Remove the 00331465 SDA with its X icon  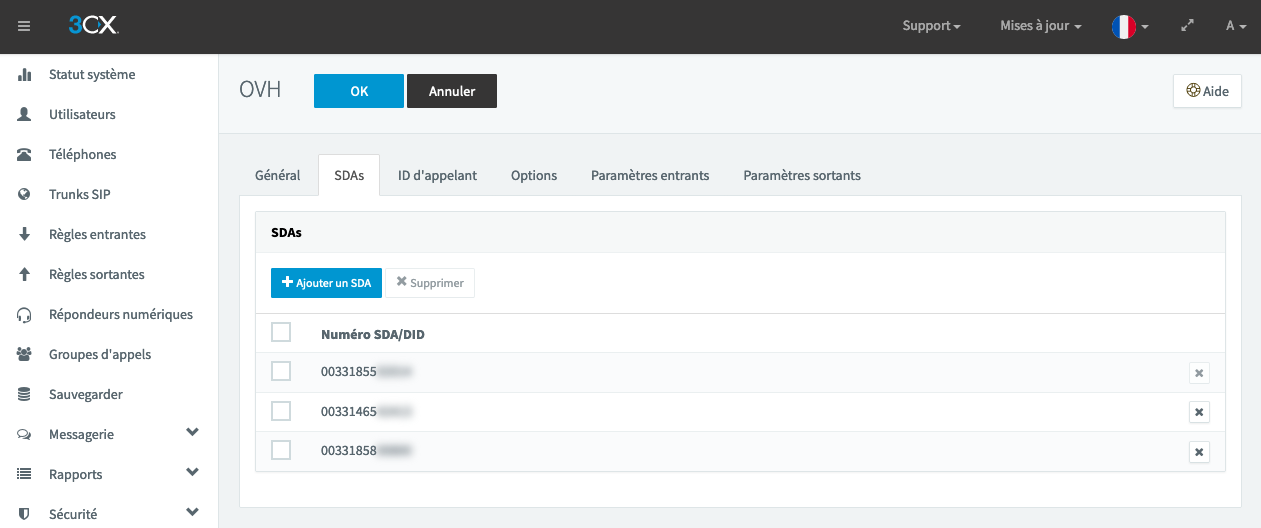click(1199, 412)
